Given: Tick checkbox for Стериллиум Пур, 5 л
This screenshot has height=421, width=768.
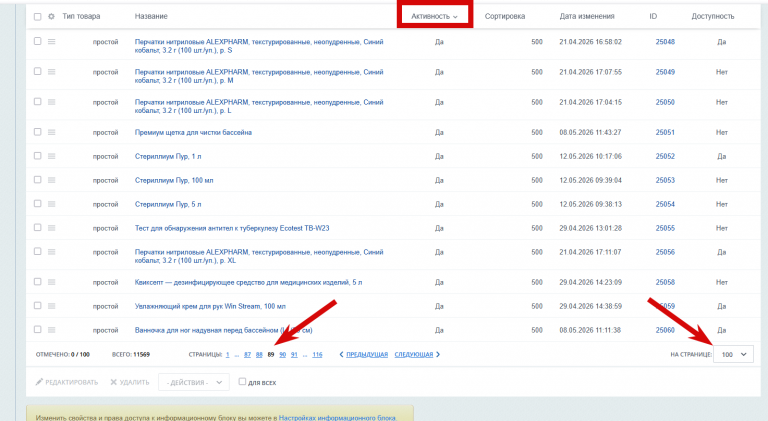Looking at the screenshot, I should point(37,204).
